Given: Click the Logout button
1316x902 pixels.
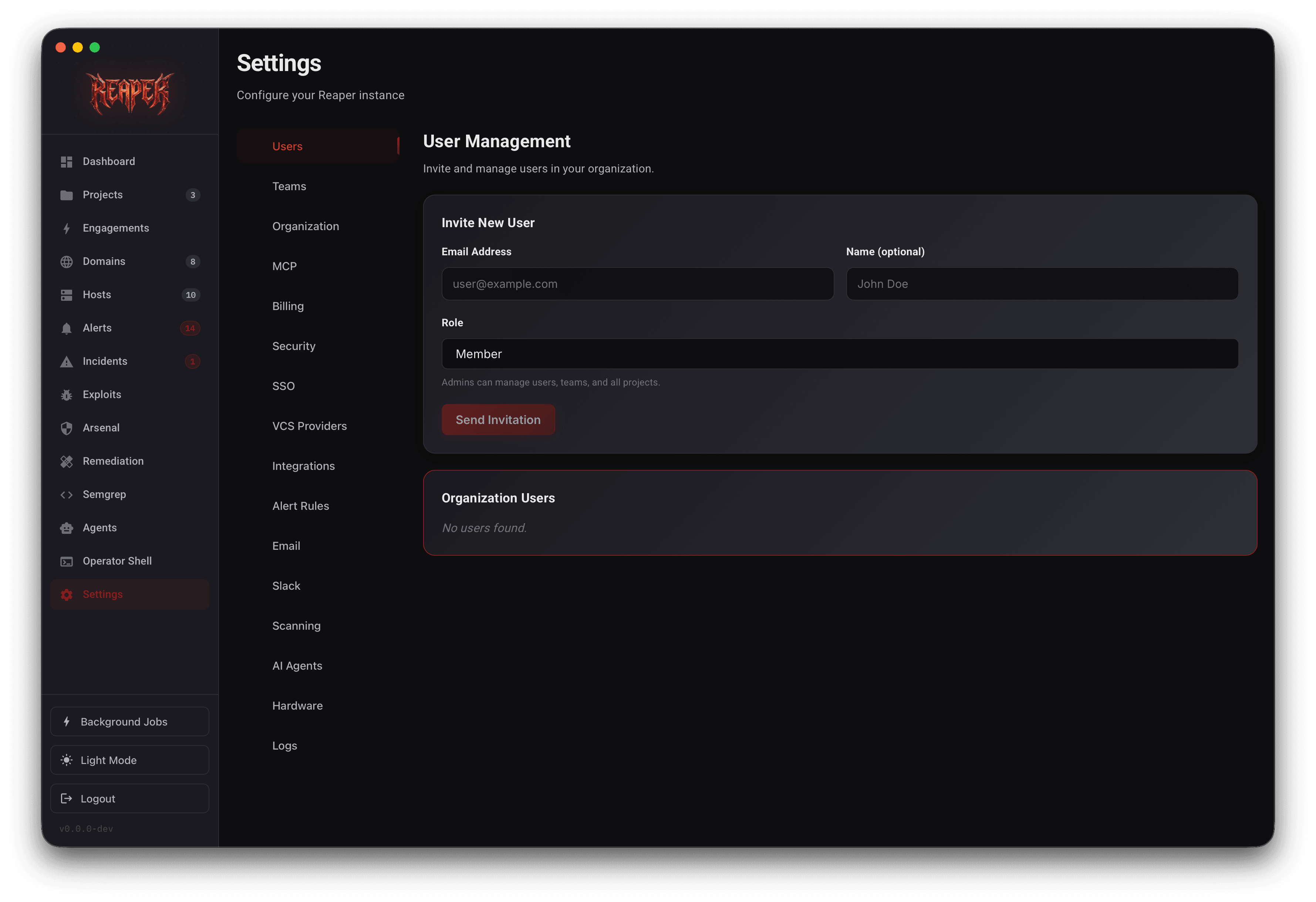Looking at the screenshot, I should 130,798.
